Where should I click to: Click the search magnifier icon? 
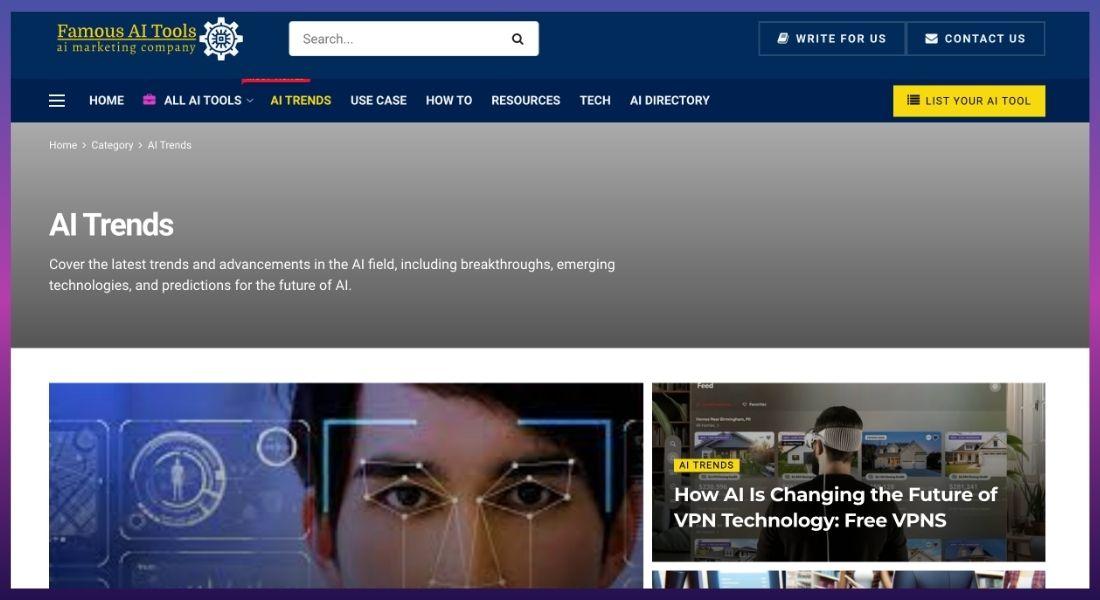[517, 39]
